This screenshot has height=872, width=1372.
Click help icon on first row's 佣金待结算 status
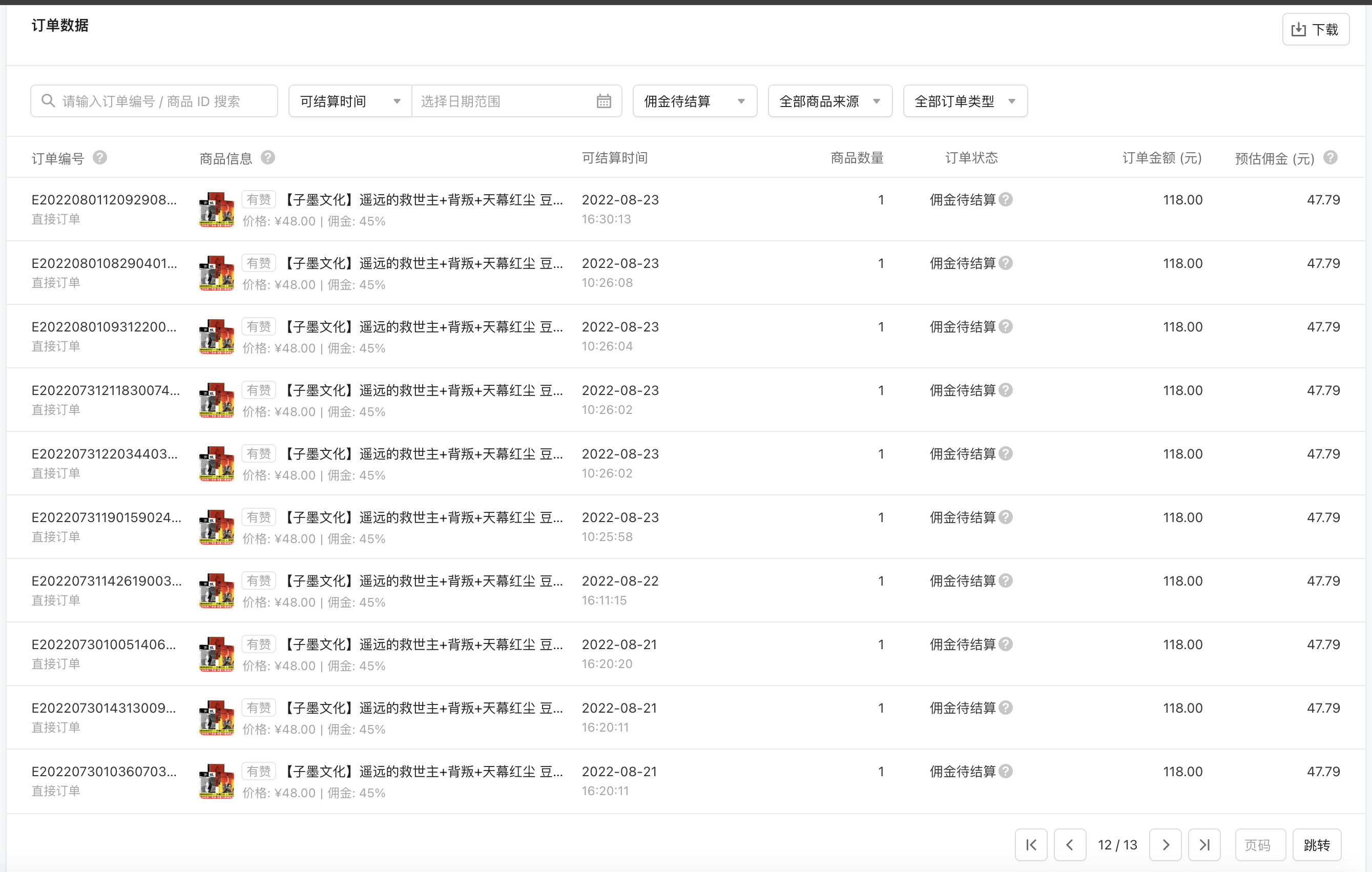tap(1006, 200)
